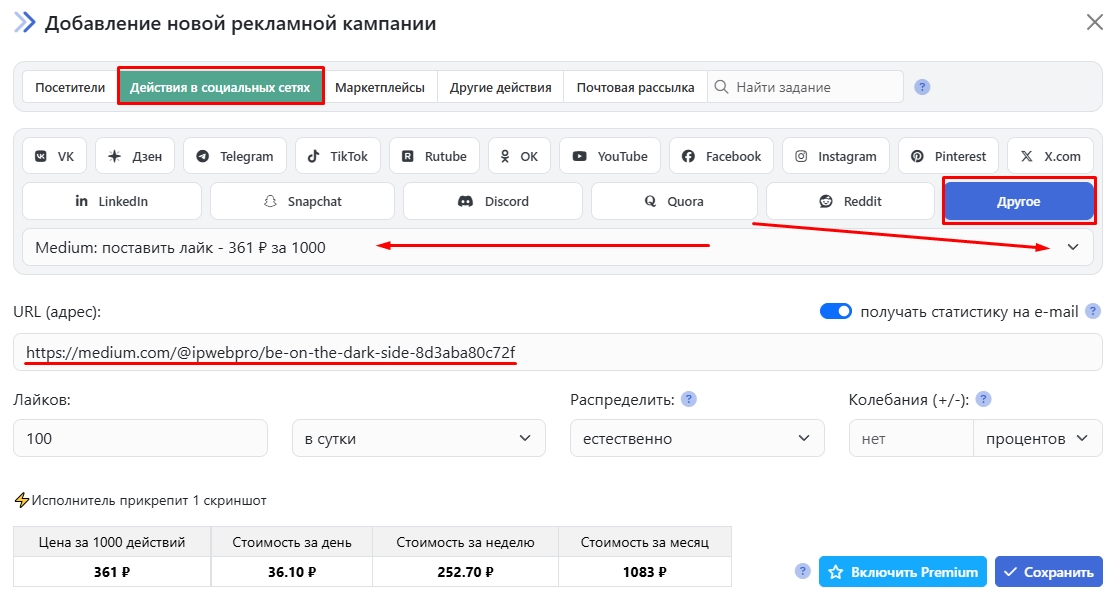The image size is (1118, 596).
Task: Open the Маркетплейсы tab
Action: [380, 87]
